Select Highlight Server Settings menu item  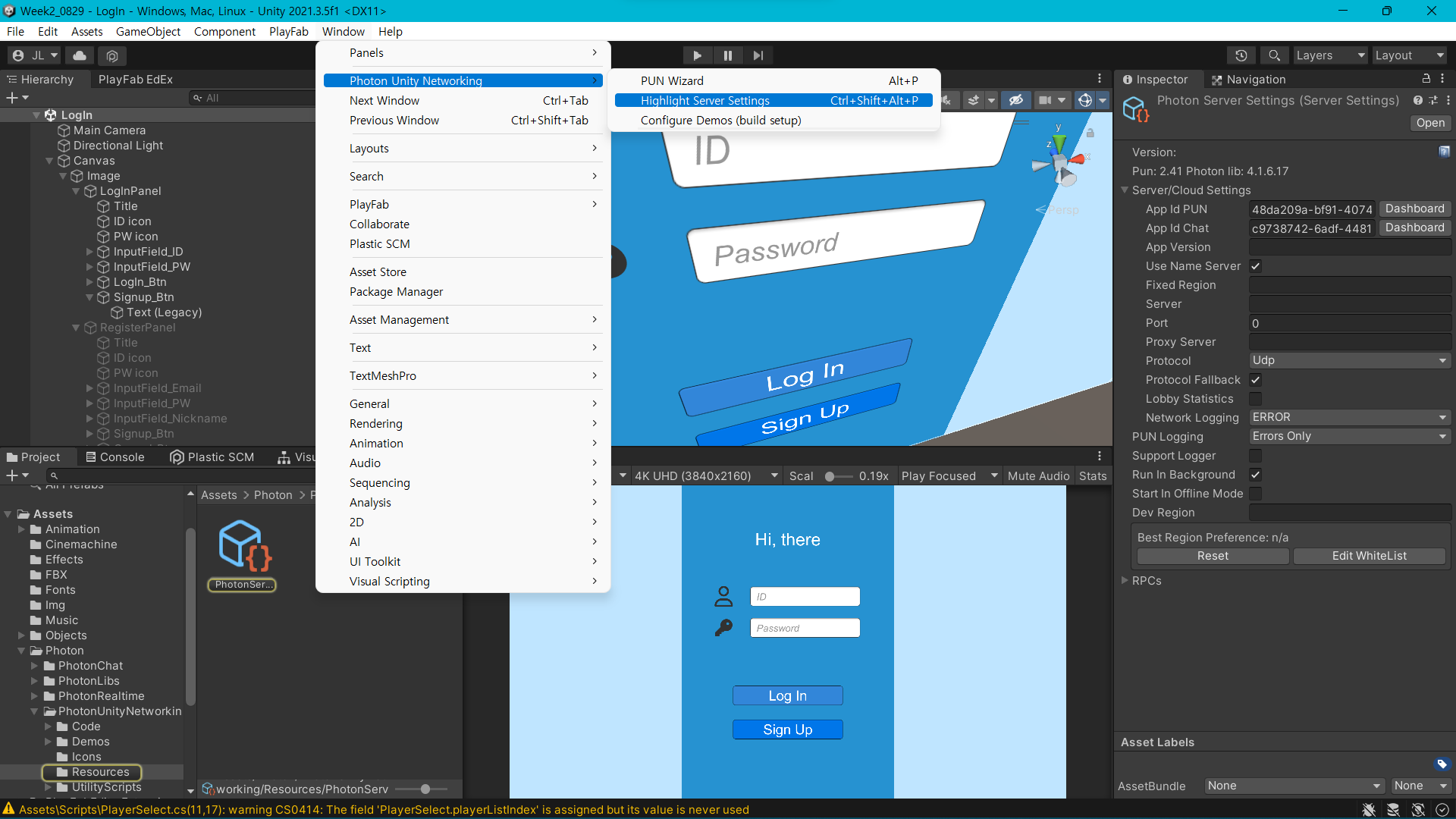773,101
